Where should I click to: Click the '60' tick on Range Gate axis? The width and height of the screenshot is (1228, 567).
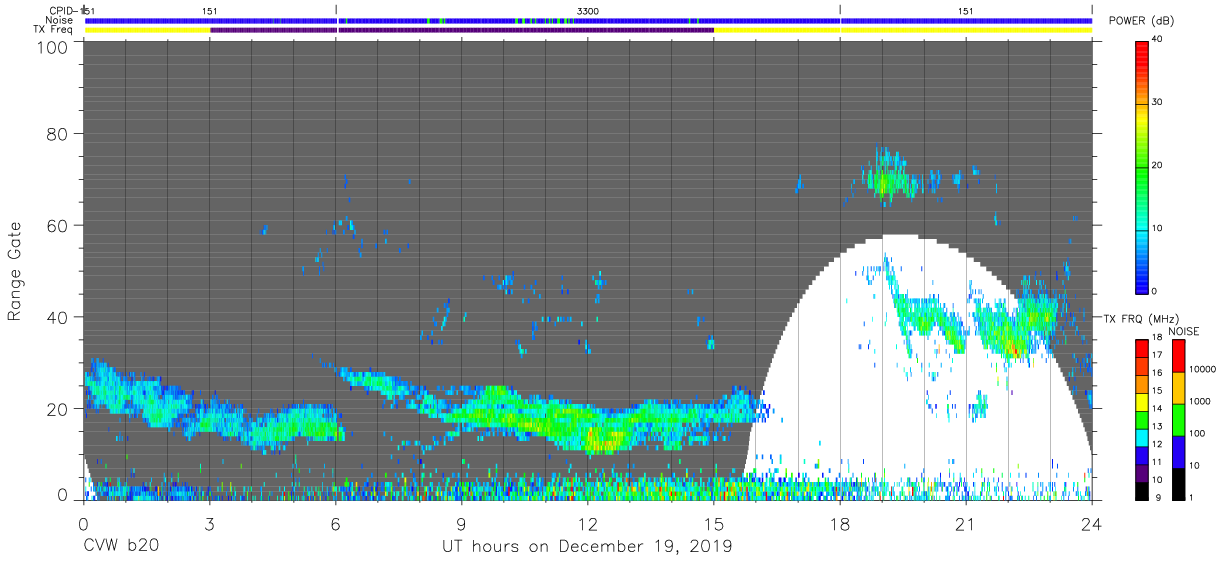tap(57, 225)
